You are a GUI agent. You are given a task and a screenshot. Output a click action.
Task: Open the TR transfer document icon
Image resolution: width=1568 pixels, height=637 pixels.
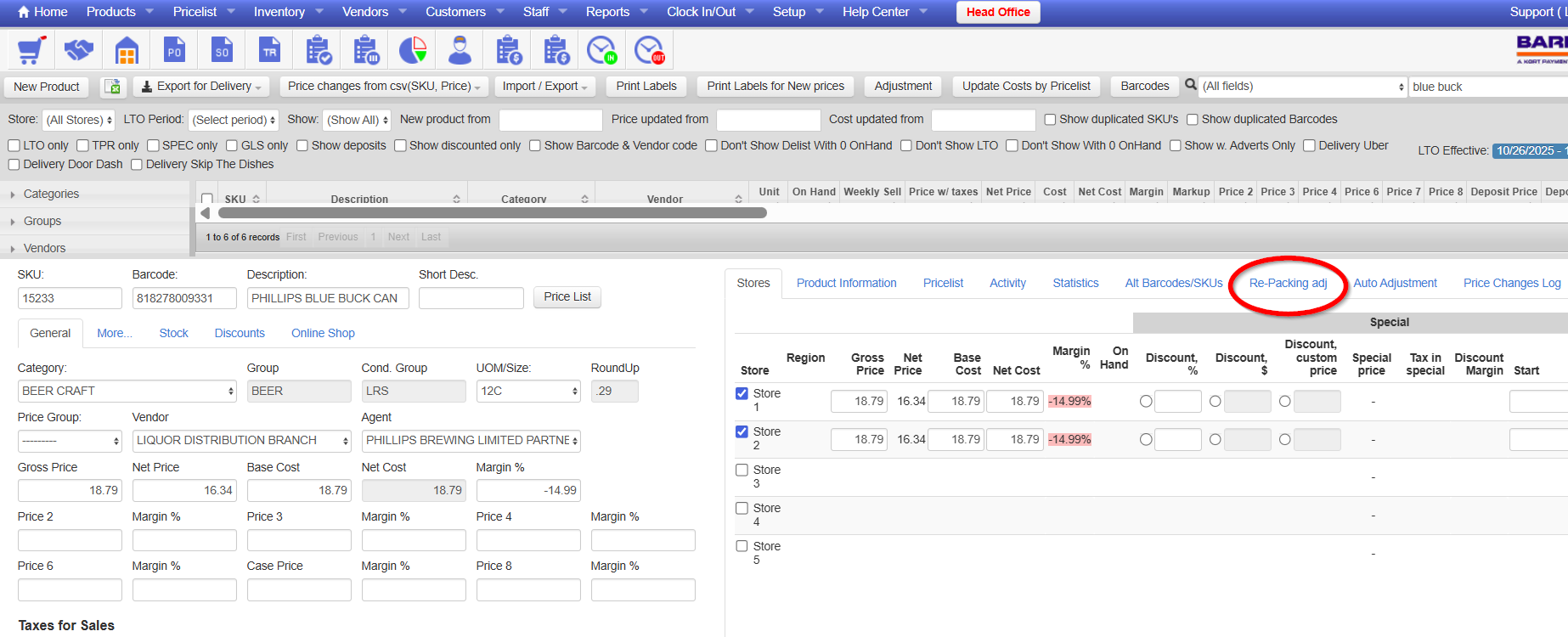269,51
